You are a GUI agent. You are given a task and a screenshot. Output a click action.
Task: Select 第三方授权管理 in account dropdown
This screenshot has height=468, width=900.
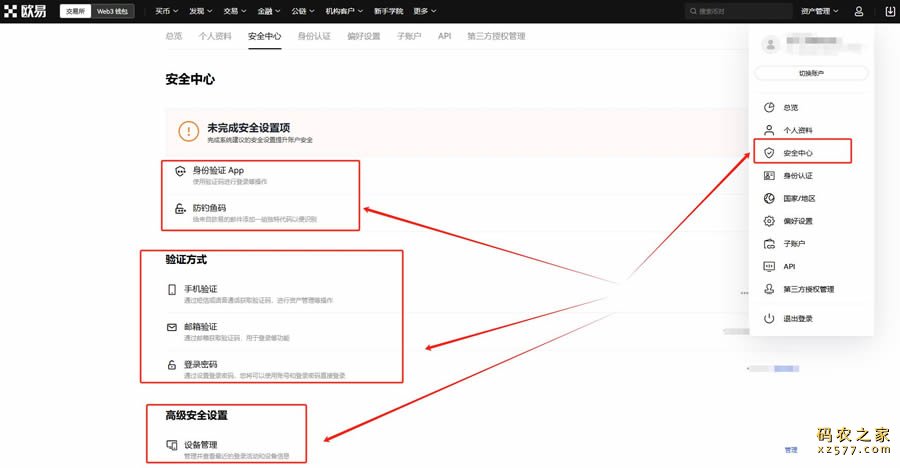(x=809, y=289)
